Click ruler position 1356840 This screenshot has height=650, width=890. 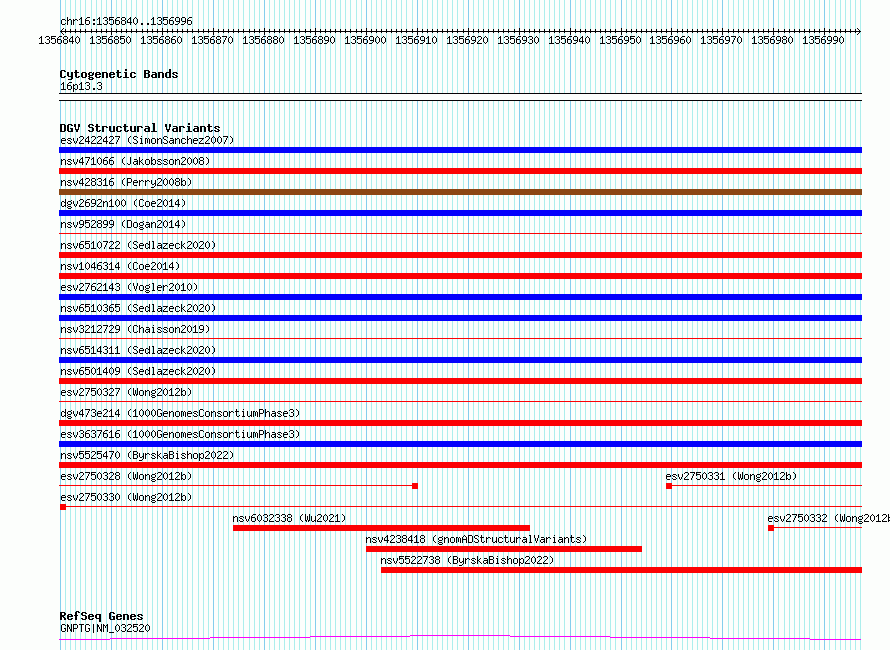(59, 40)
